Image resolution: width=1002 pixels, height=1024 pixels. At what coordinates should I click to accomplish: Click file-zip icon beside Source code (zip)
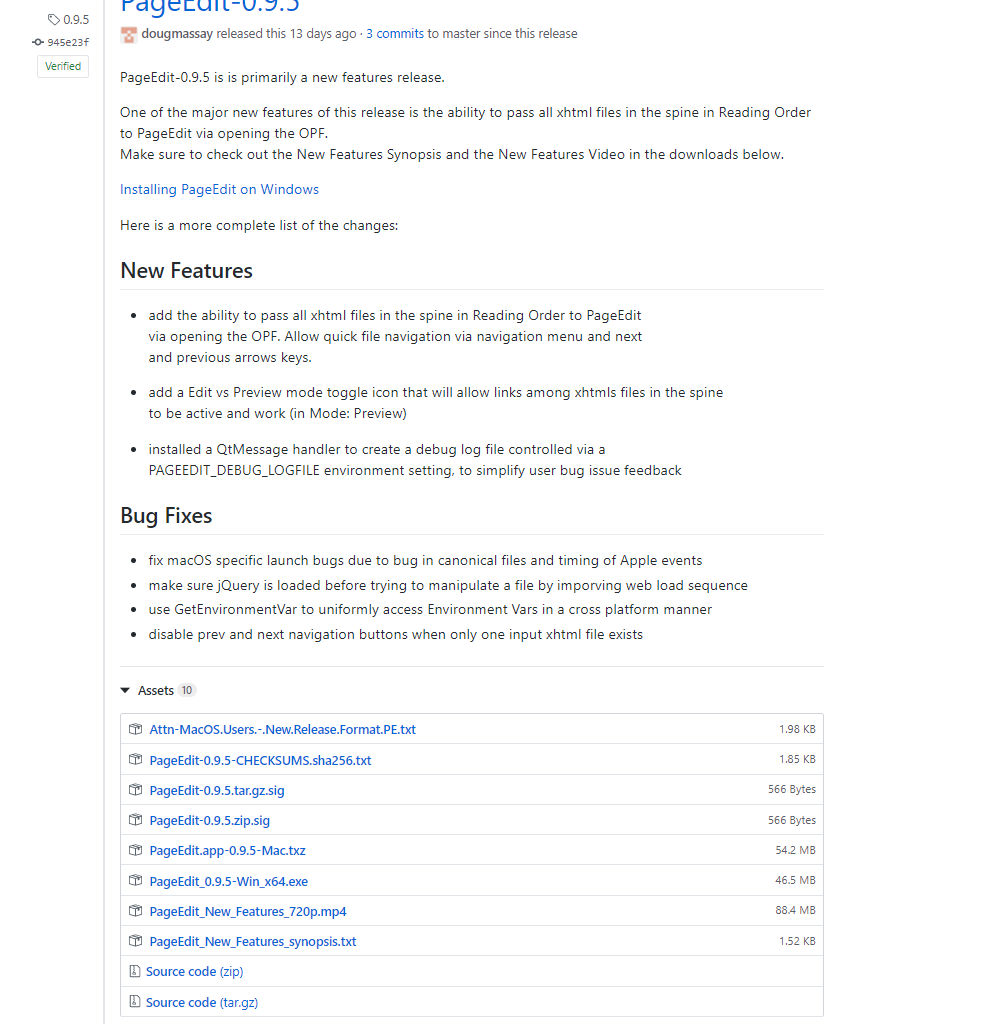tap(134, 971)
